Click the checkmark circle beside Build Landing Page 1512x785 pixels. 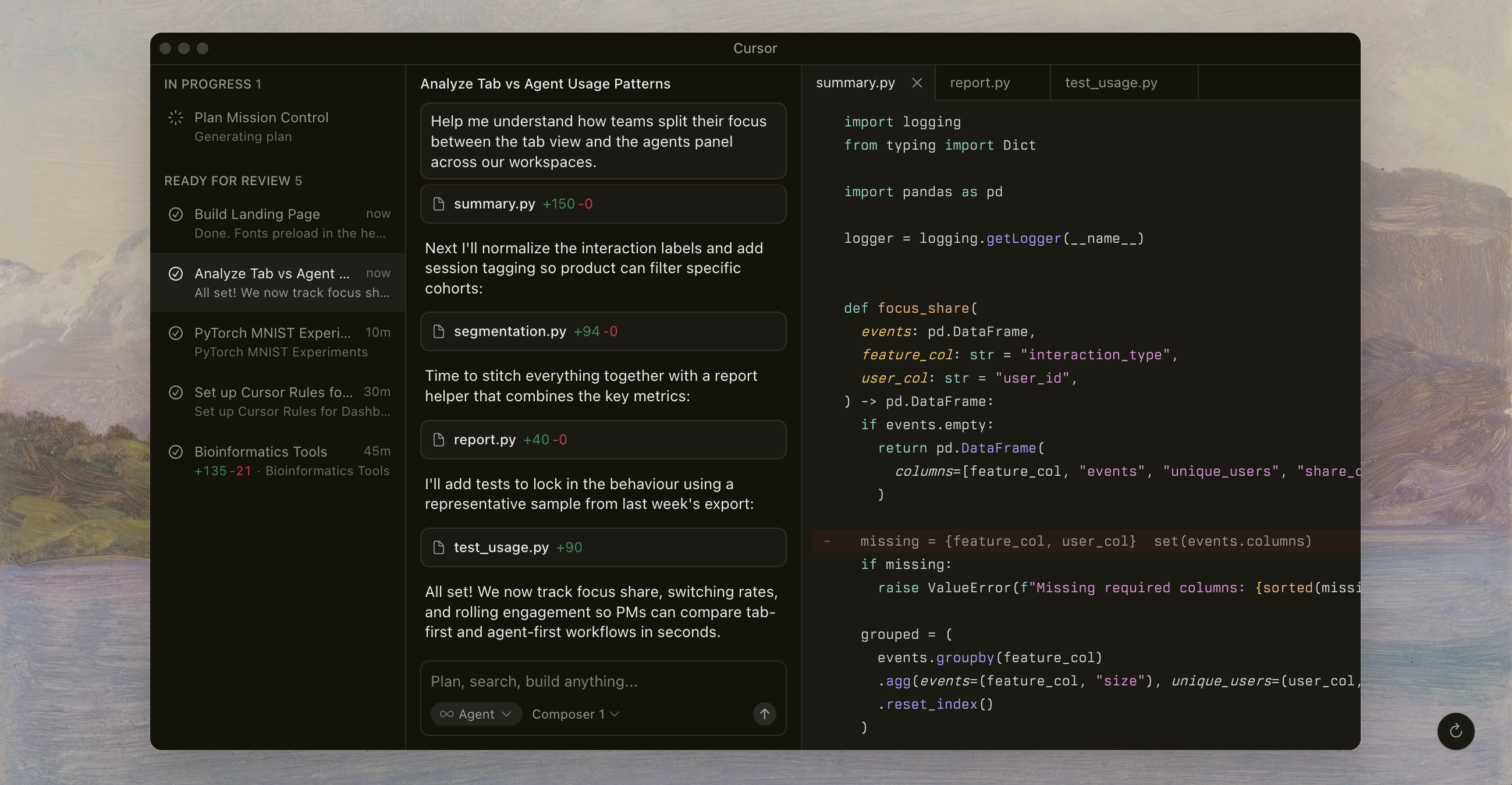click(x=176, y=214)
